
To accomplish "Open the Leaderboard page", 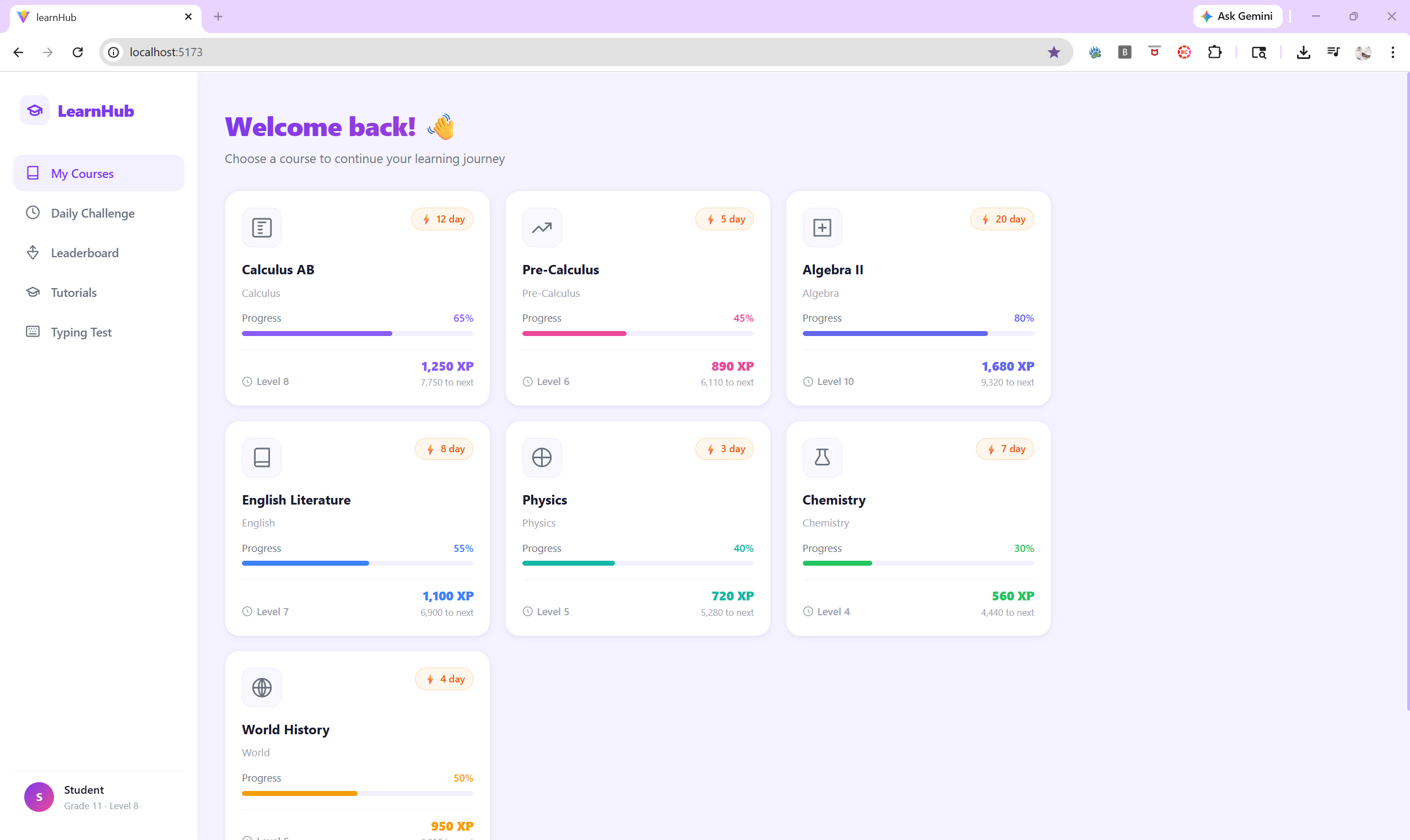I will tap(84, 252).
